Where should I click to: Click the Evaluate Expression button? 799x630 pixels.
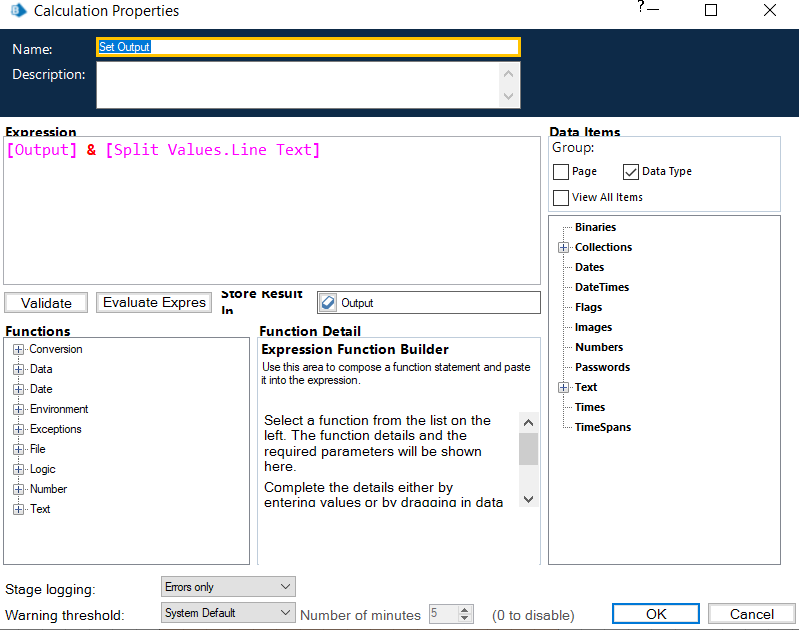pyautogui.click(x=154, y=302)
